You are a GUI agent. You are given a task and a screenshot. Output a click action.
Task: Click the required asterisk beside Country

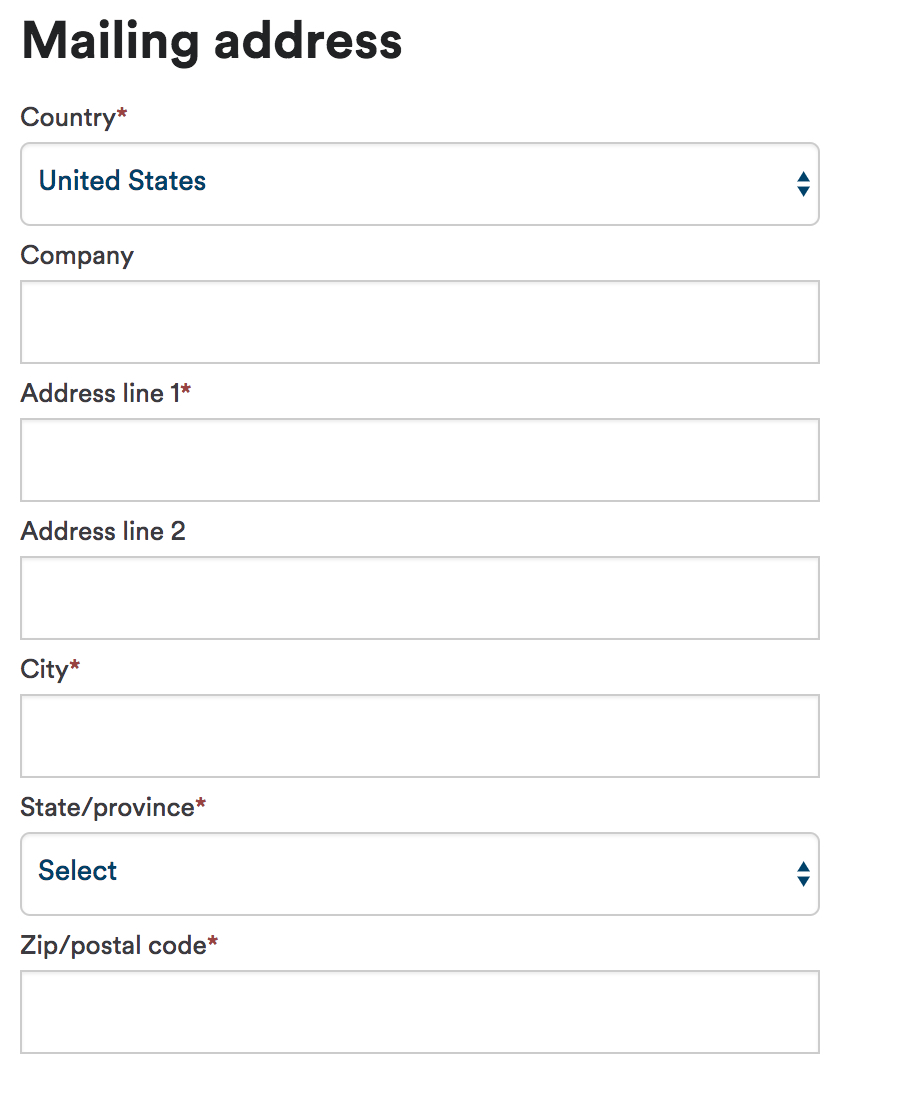coord(122,112)
